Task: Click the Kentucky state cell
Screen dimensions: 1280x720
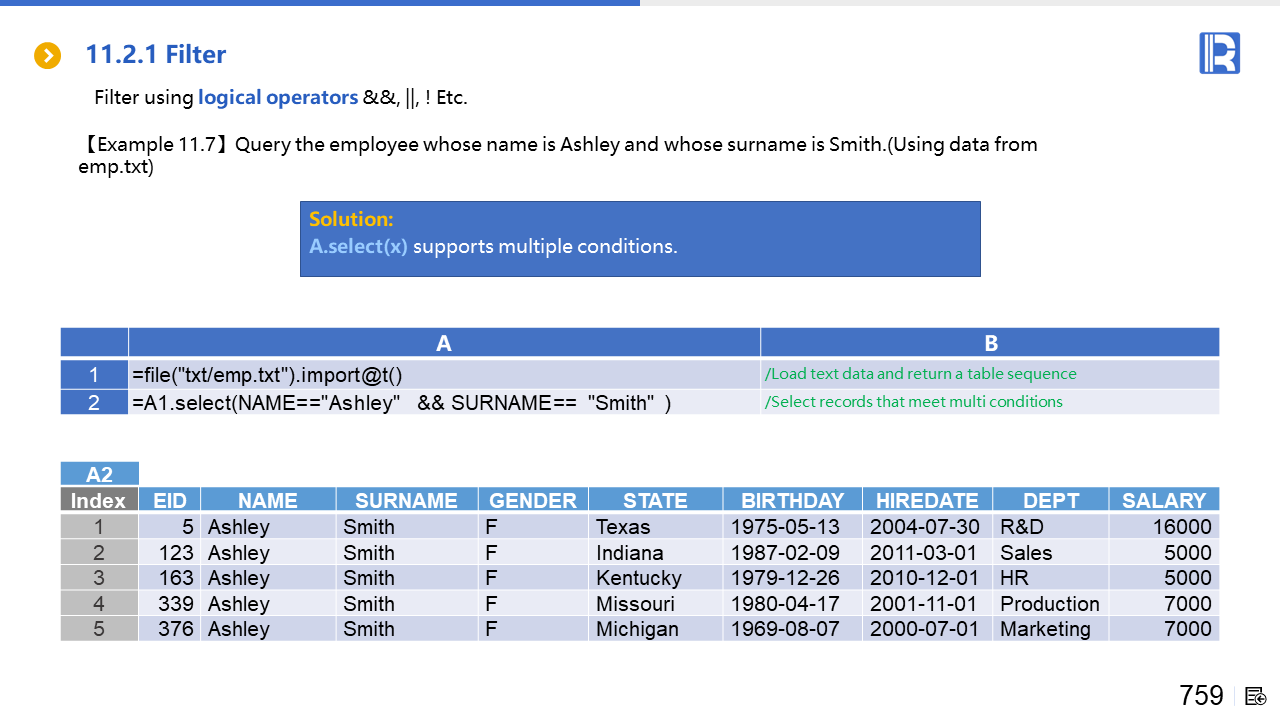Action: coord(639,578)
